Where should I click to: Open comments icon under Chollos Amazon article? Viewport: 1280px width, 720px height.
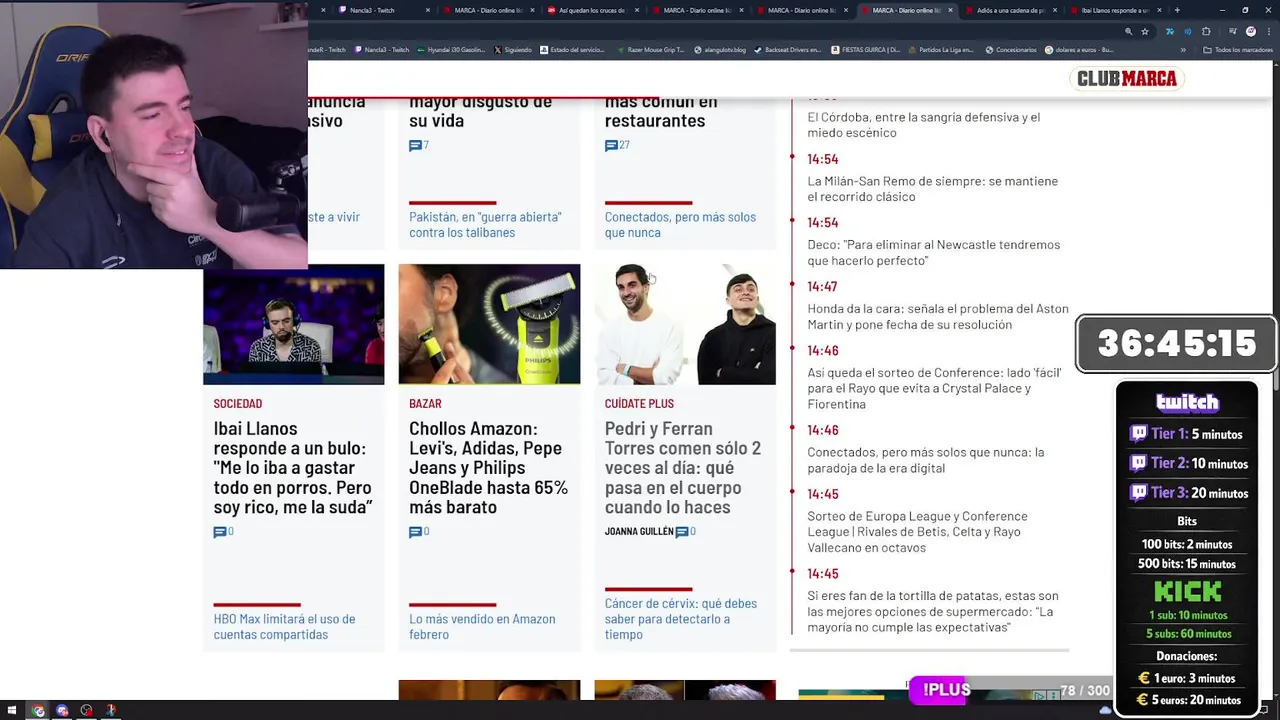(416, 532)
